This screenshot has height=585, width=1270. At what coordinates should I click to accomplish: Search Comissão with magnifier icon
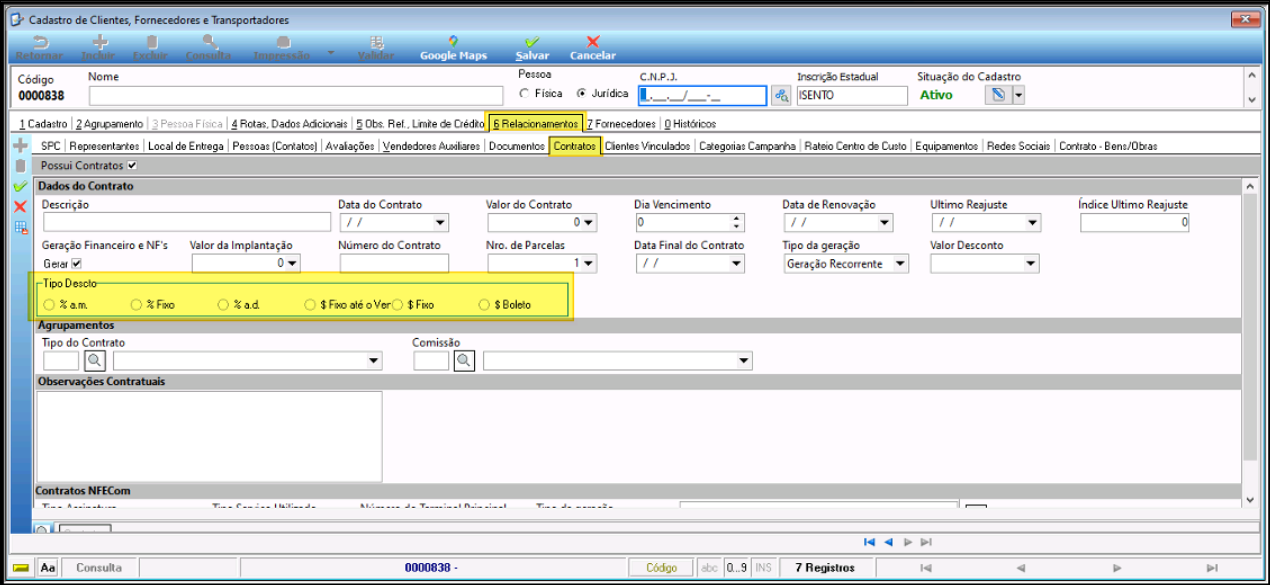(463, 361)
